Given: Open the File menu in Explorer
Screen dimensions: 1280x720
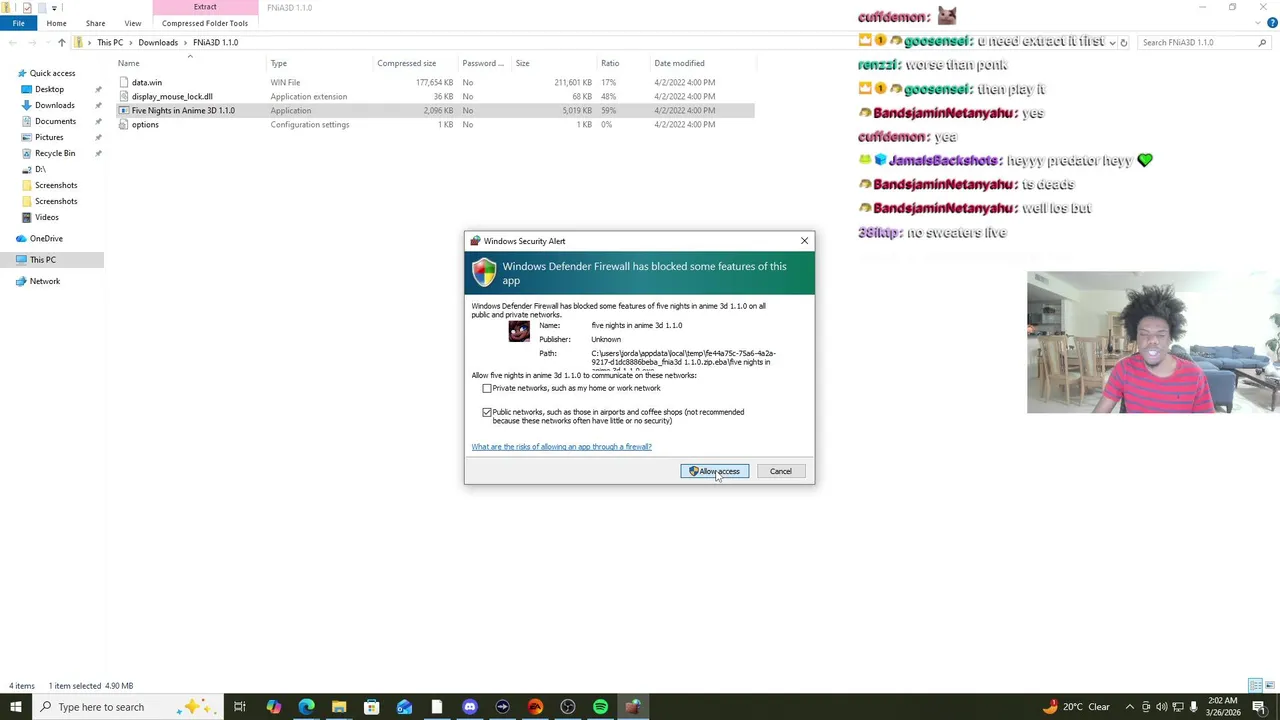Looking at the screenshot, I should point(18,23).
